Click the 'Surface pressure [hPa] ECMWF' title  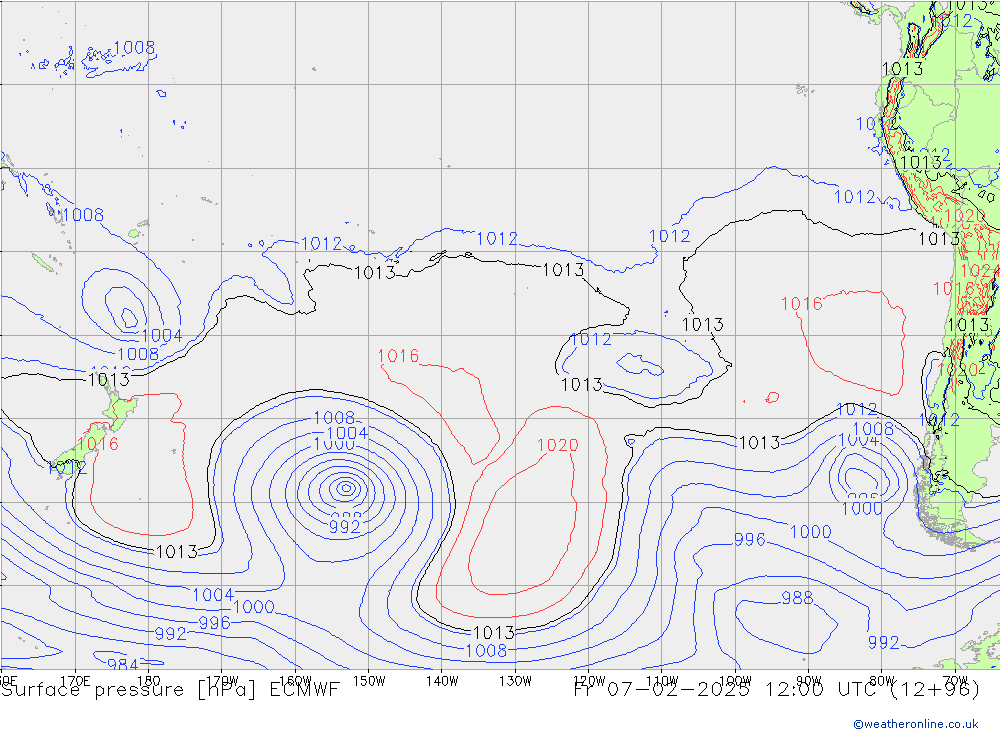point(170,690)
